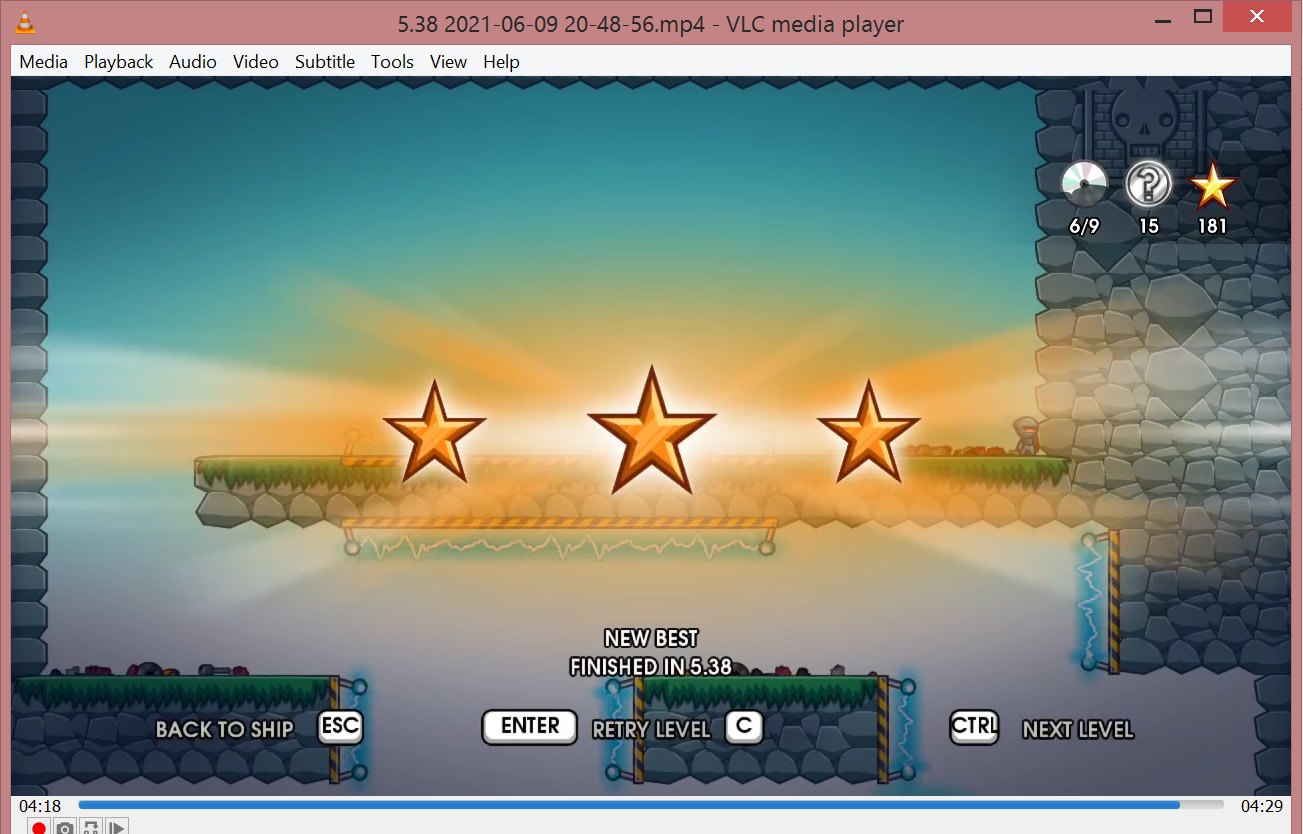1303x834 pixels.
Task: Close the VLC media player window
Action: pyautogui.click(x=1257, y=17)
